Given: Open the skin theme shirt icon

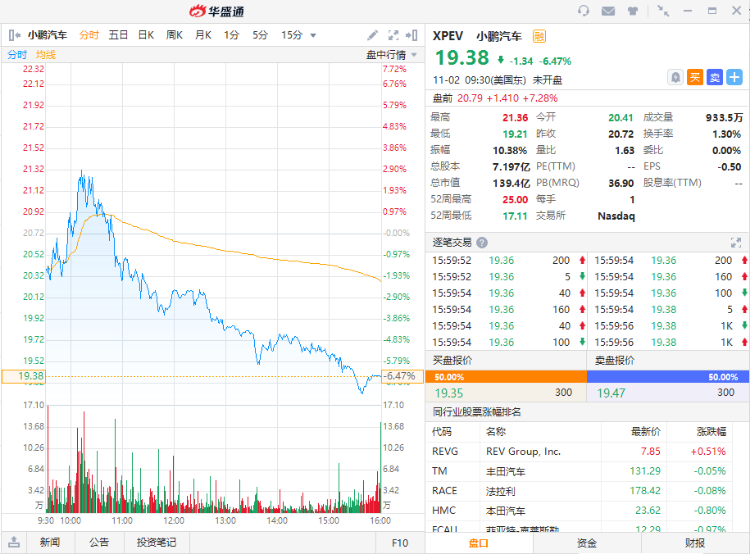Looking at the screenshot, I should point(633,11).
